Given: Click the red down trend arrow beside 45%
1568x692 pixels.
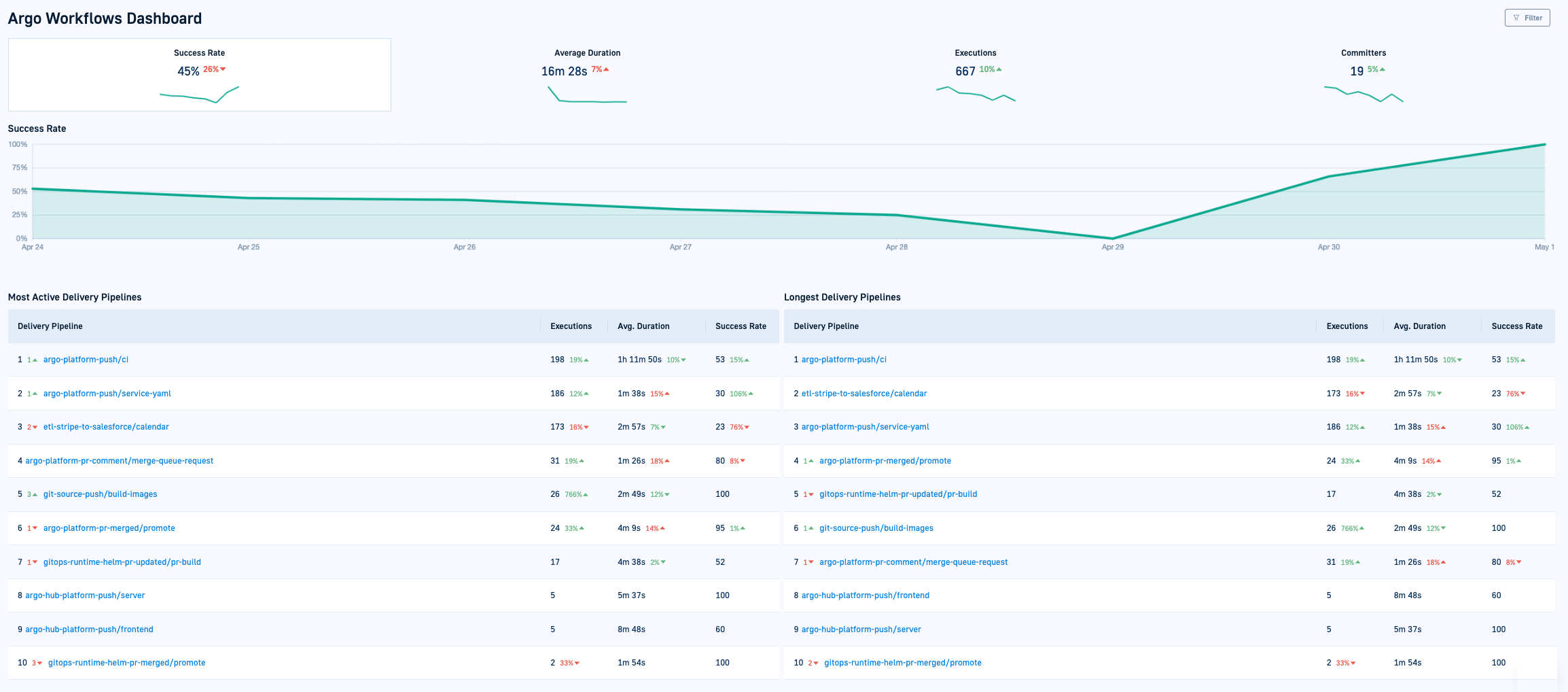Looking at the screenshot, I should pyautogui.click(x=223, y=69).
